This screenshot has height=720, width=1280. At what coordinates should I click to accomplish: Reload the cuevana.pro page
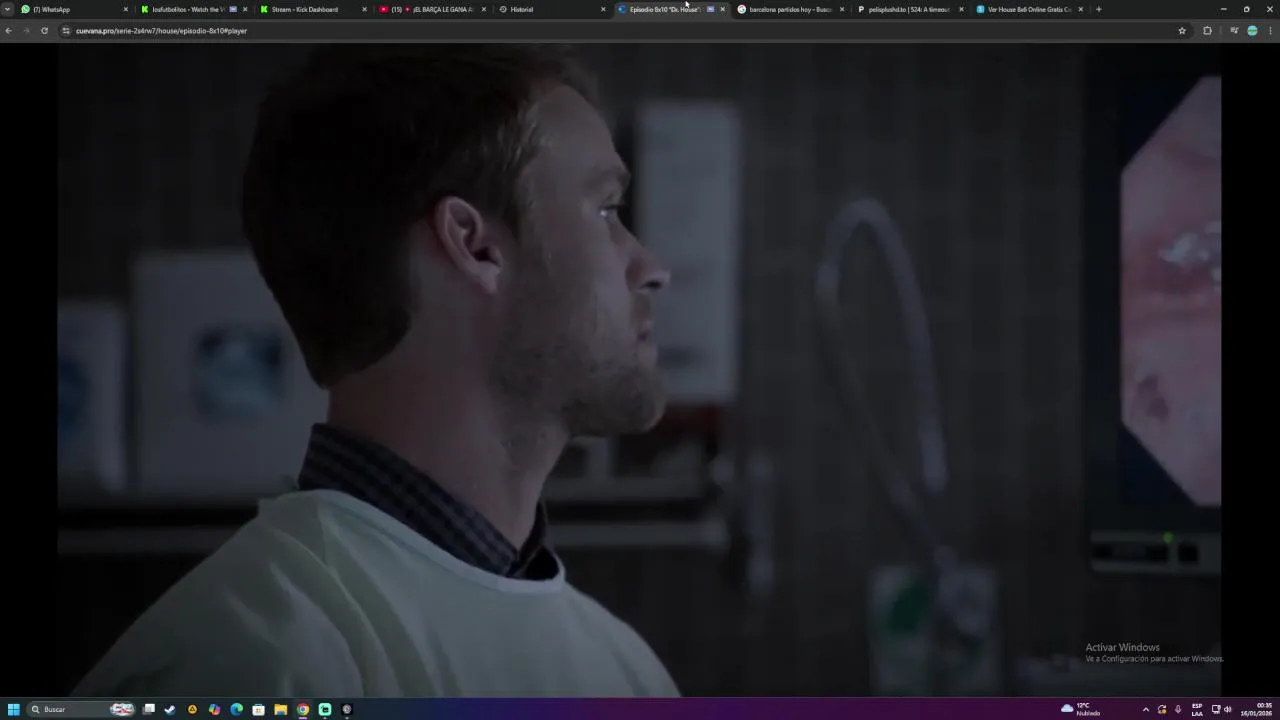[x=44, y=31]
